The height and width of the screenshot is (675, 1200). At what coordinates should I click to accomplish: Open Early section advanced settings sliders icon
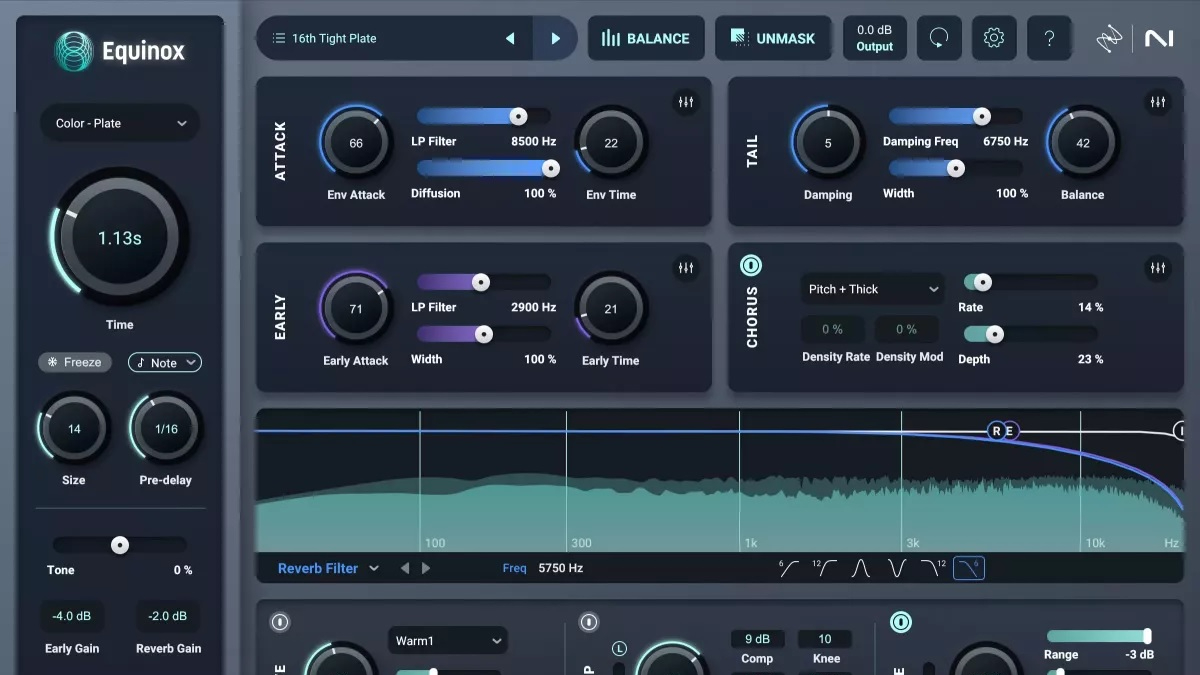click(686, 268)
